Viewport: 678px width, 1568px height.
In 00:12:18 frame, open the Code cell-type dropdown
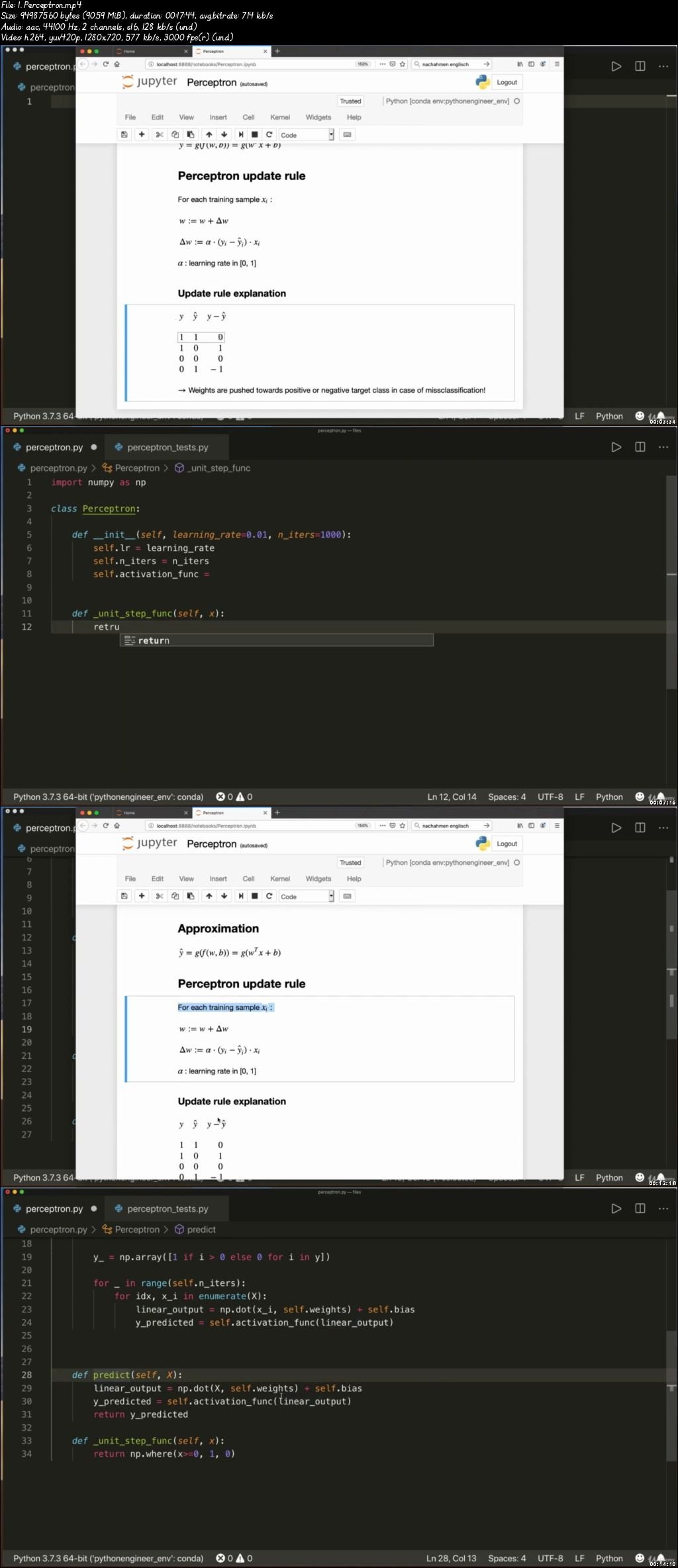tap(307, 897)
